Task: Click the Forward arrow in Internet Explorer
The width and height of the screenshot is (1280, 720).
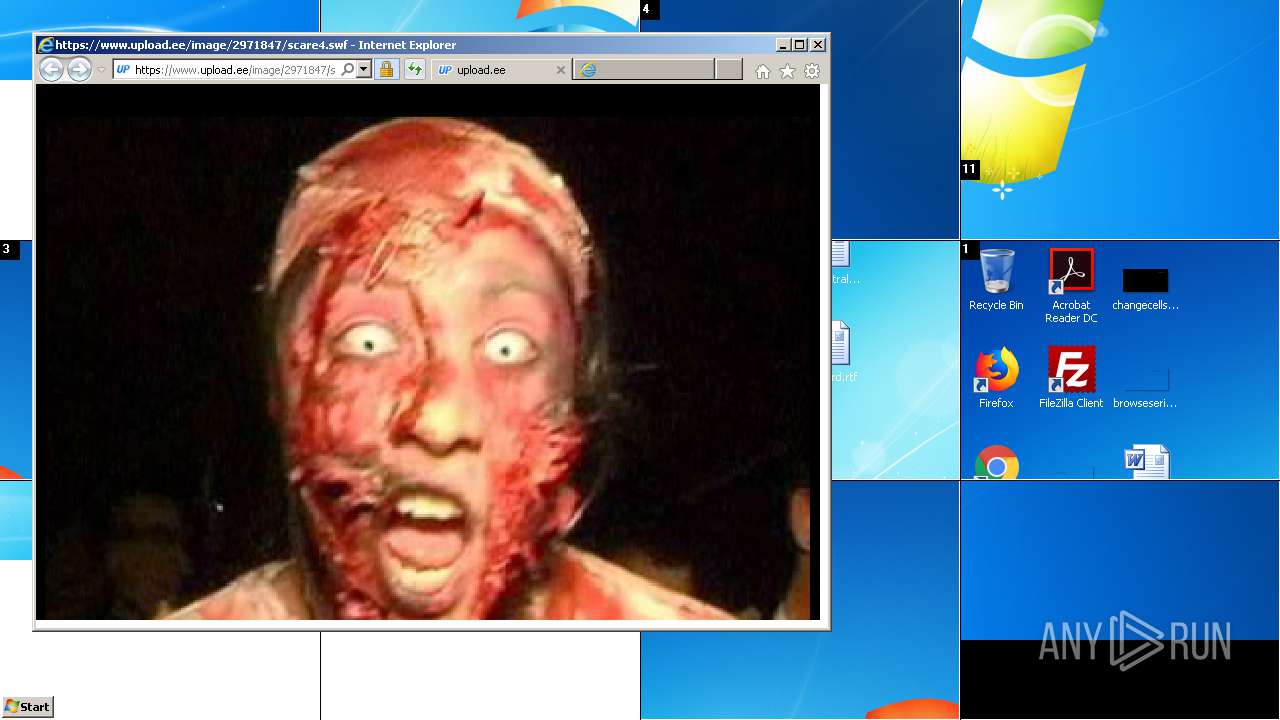Action: pyautogui.click(x=79, y=69)
